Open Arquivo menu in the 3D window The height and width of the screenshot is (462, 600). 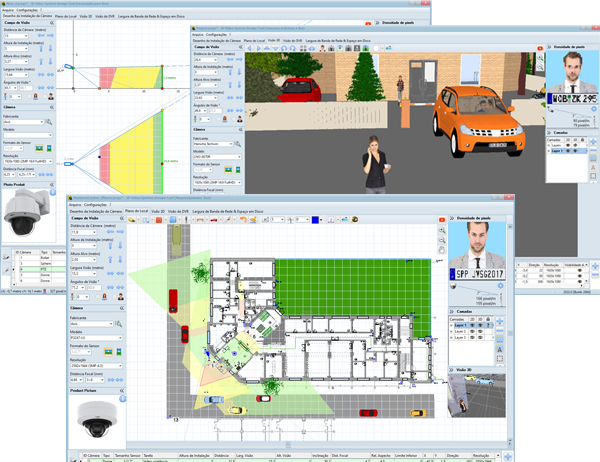click(198, 34)
